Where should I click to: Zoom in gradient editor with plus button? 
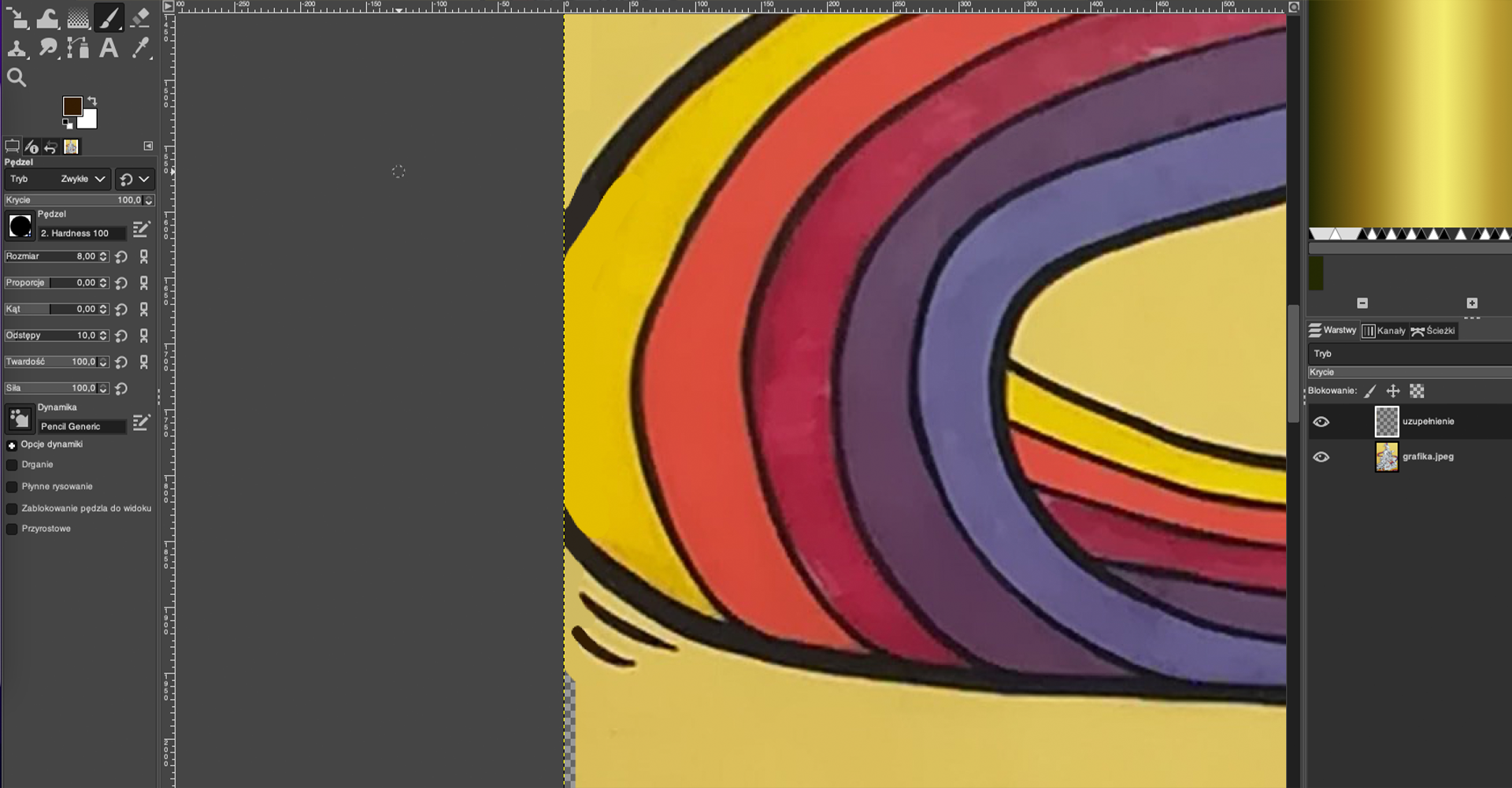pyautogui.click(x=1472, y=303)
